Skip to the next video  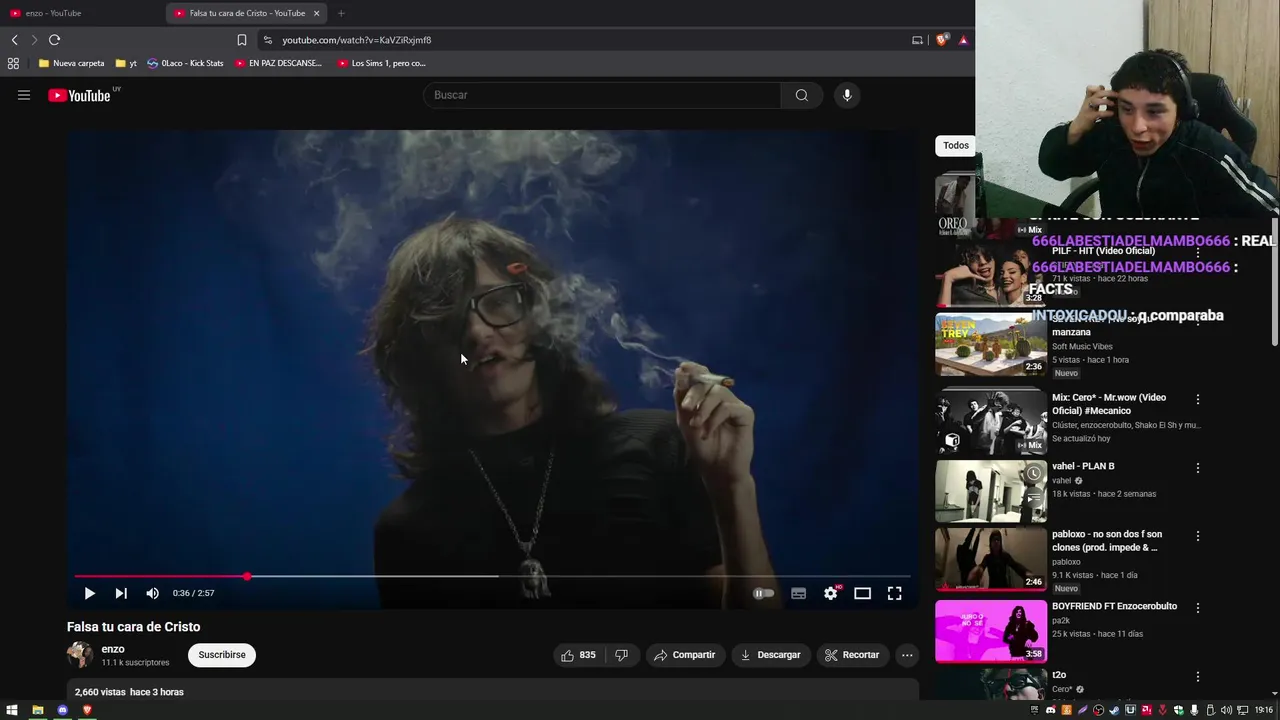tap(121, 593)
